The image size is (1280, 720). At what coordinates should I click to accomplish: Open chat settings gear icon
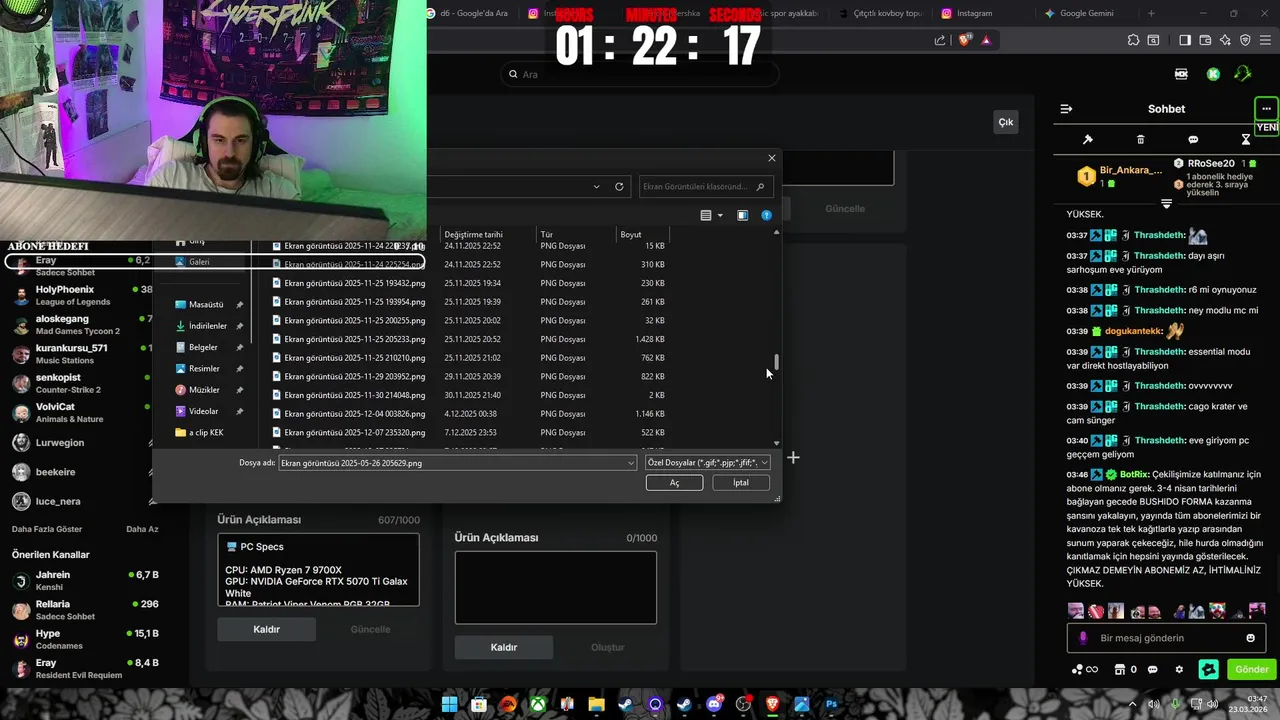tap(1179, 670)
